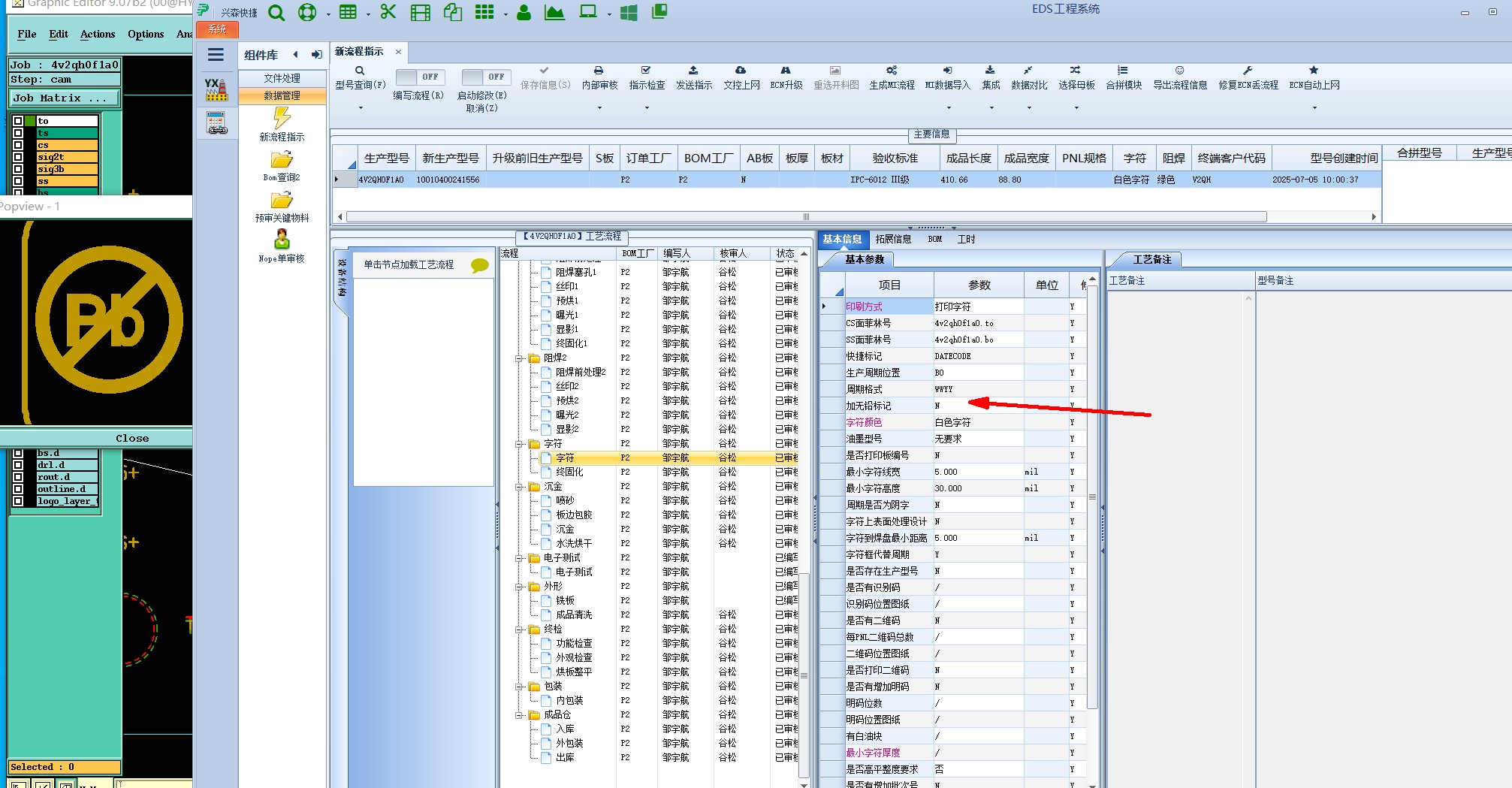Screen dimensions: 1512x788
Task: Collapse the 阻焊2 tree folder
Action: tap(518, 358)
